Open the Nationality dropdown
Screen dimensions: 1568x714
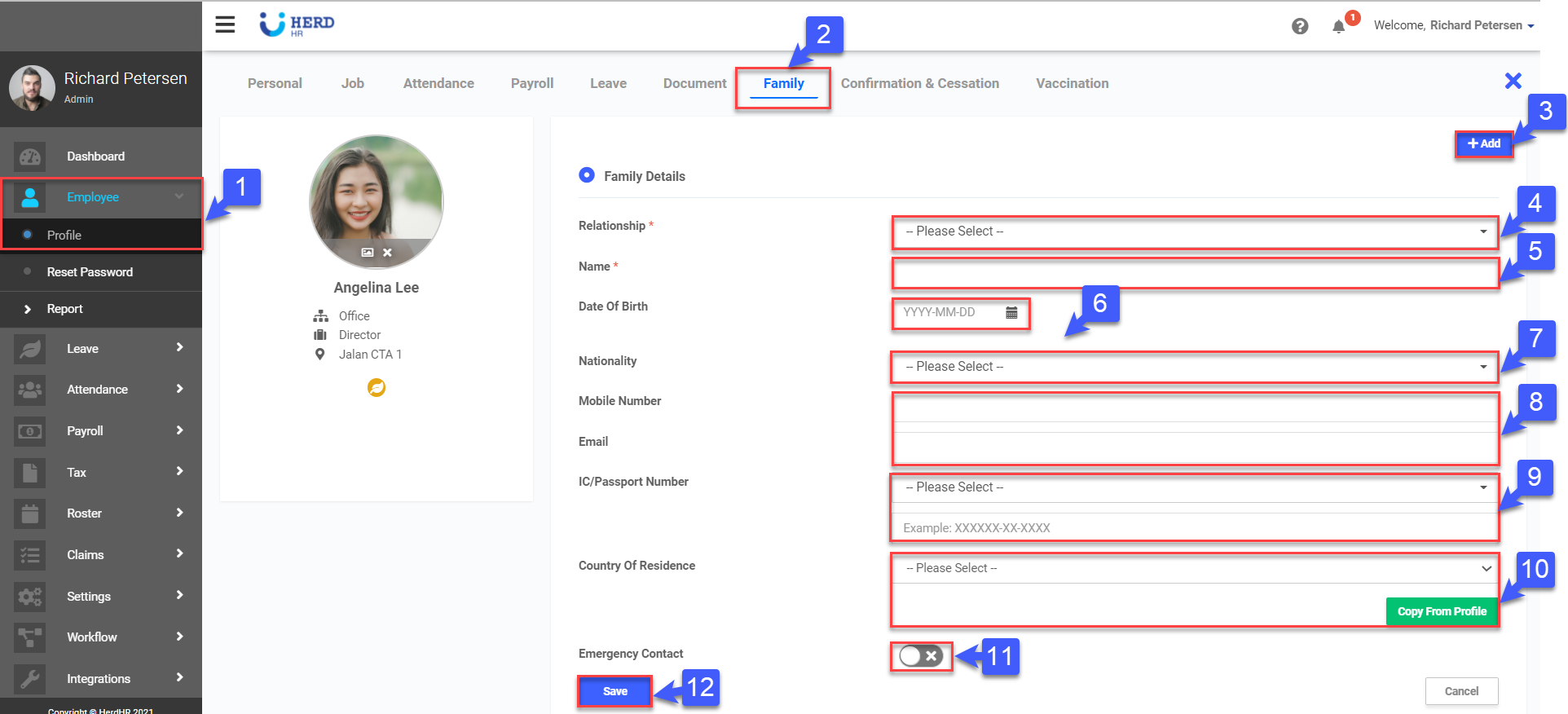(1195, 367)
